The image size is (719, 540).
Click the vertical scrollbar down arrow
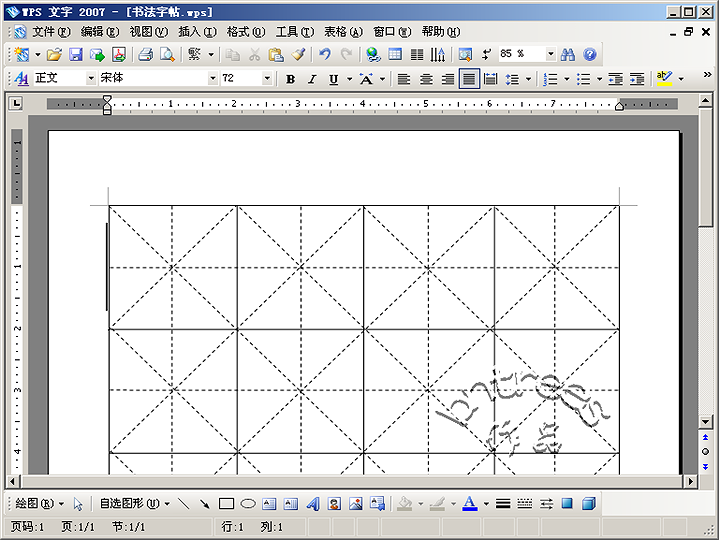click(x=705, y=421)
